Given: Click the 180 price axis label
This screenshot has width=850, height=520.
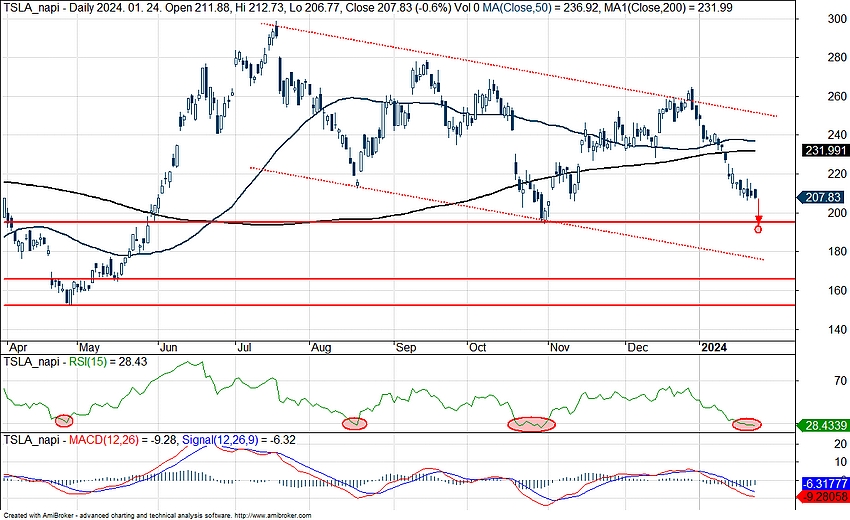Looking at the screenshot, I should [x=838, y=252].
